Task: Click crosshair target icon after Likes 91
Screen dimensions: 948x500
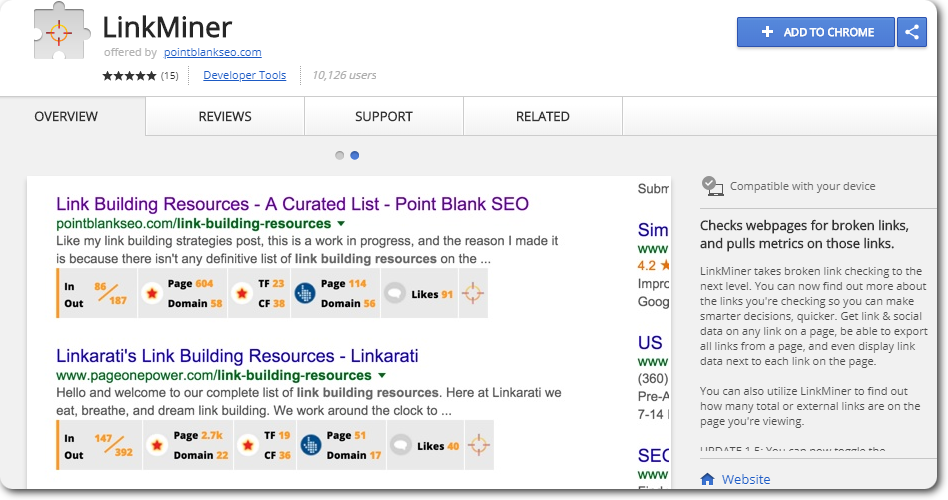Action: click(473, 293)
